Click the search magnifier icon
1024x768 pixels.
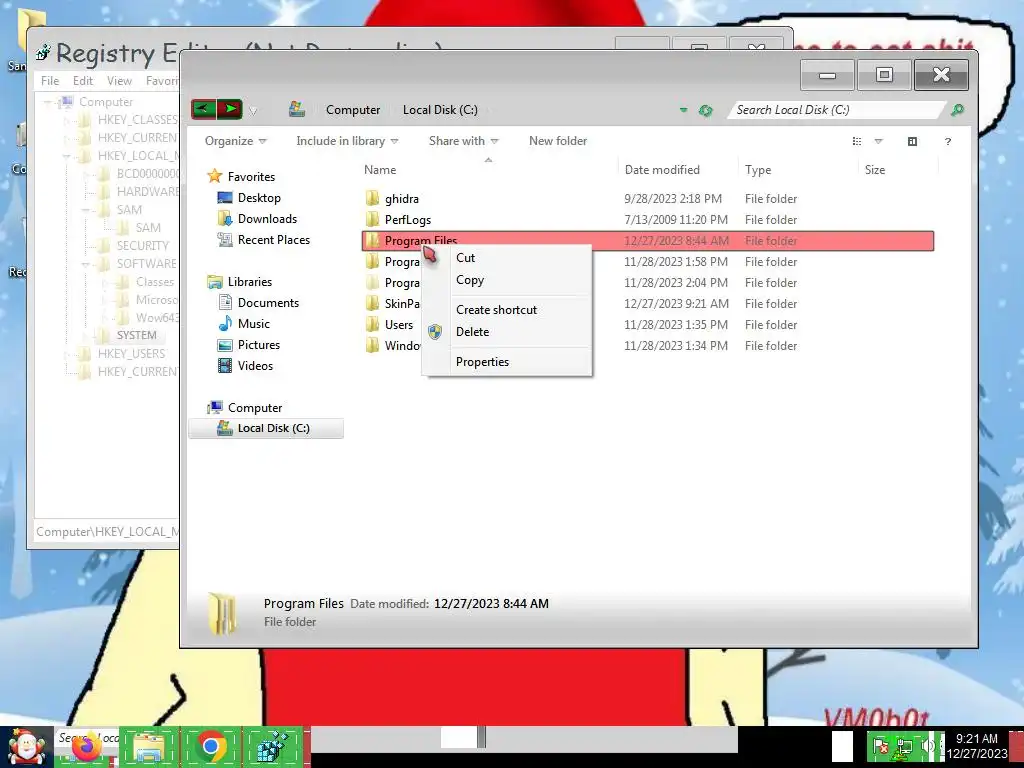point(957,110)
